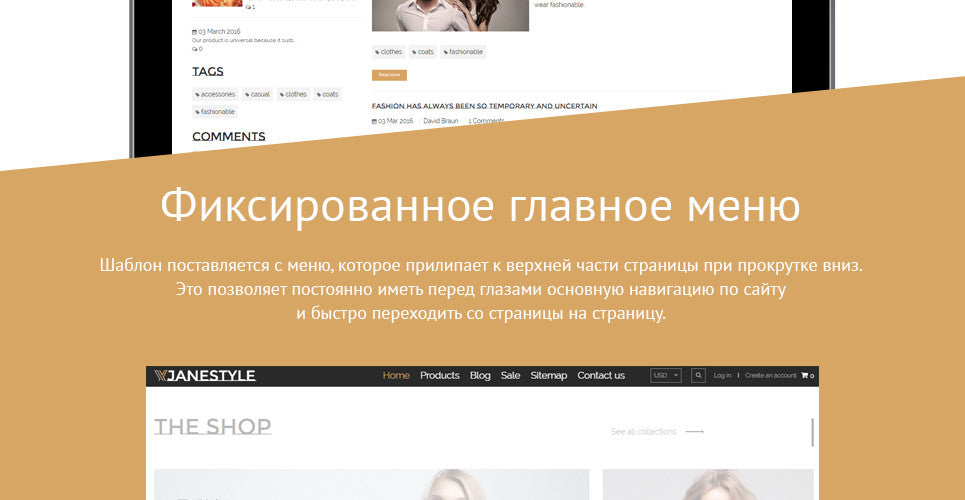
Task: Click the Log in link
Action: click(722, 375)
